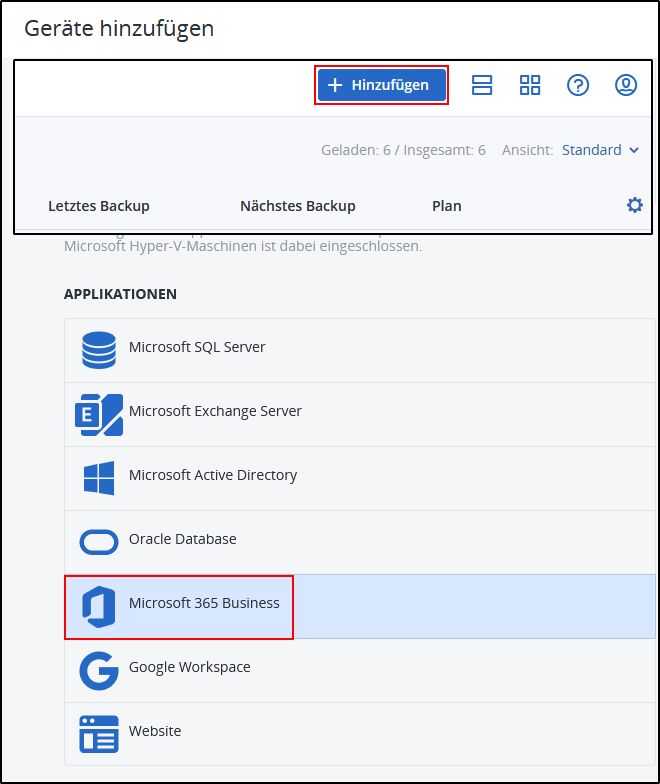Image resolution: width=660 pixels, height=784 pixels.
Task: Open the user account icon
Action: (626, 85)
